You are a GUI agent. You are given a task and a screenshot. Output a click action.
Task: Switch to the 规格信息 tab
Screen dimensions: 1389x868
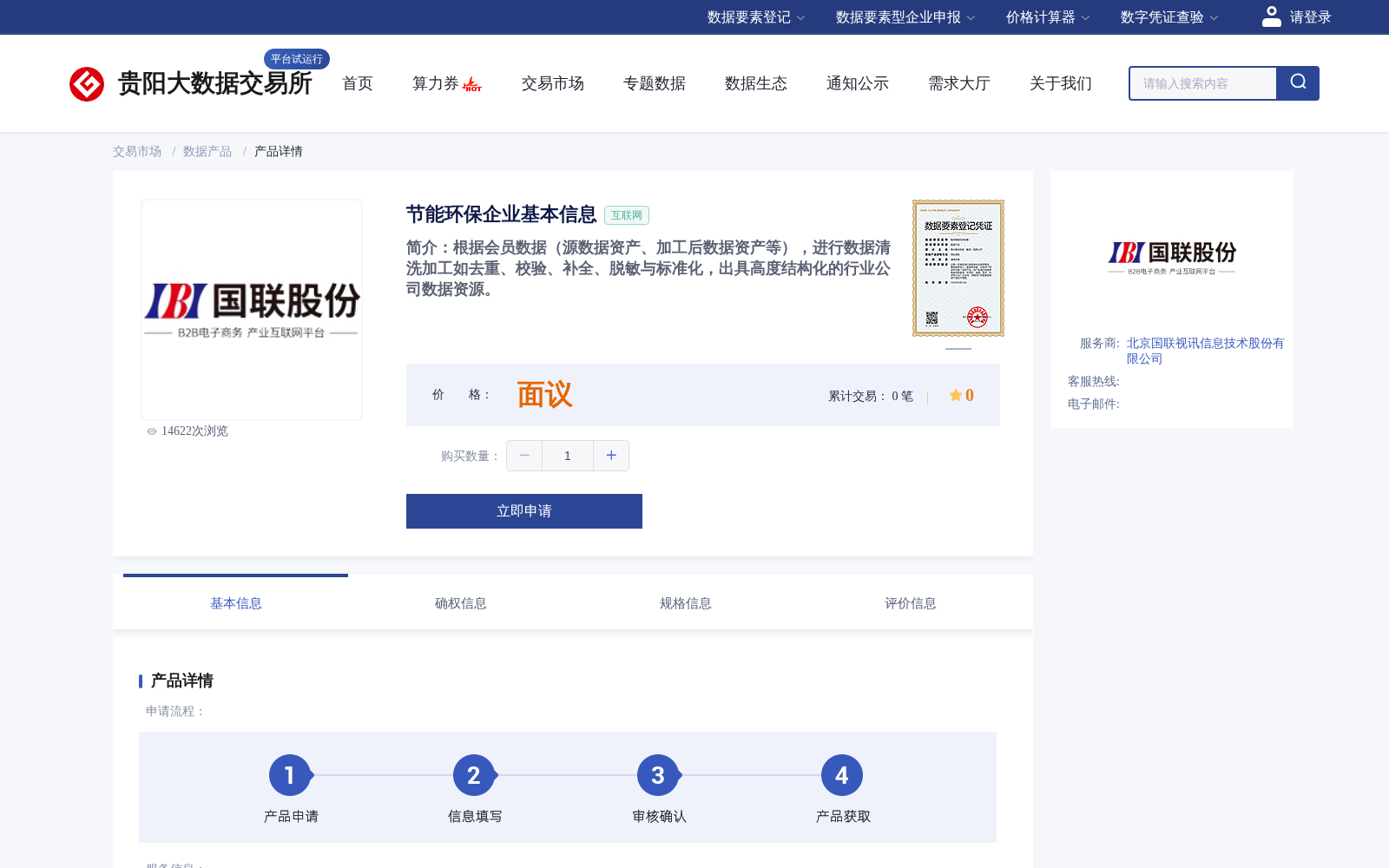686,603
